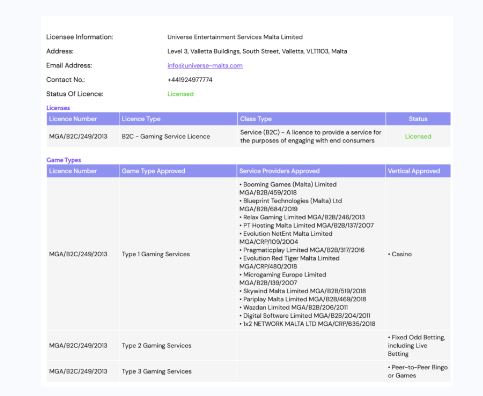Click Pariplay Malta Limited entry
Image resolution: width=483 pixels, height=396 pixels.
pos(303,299)
